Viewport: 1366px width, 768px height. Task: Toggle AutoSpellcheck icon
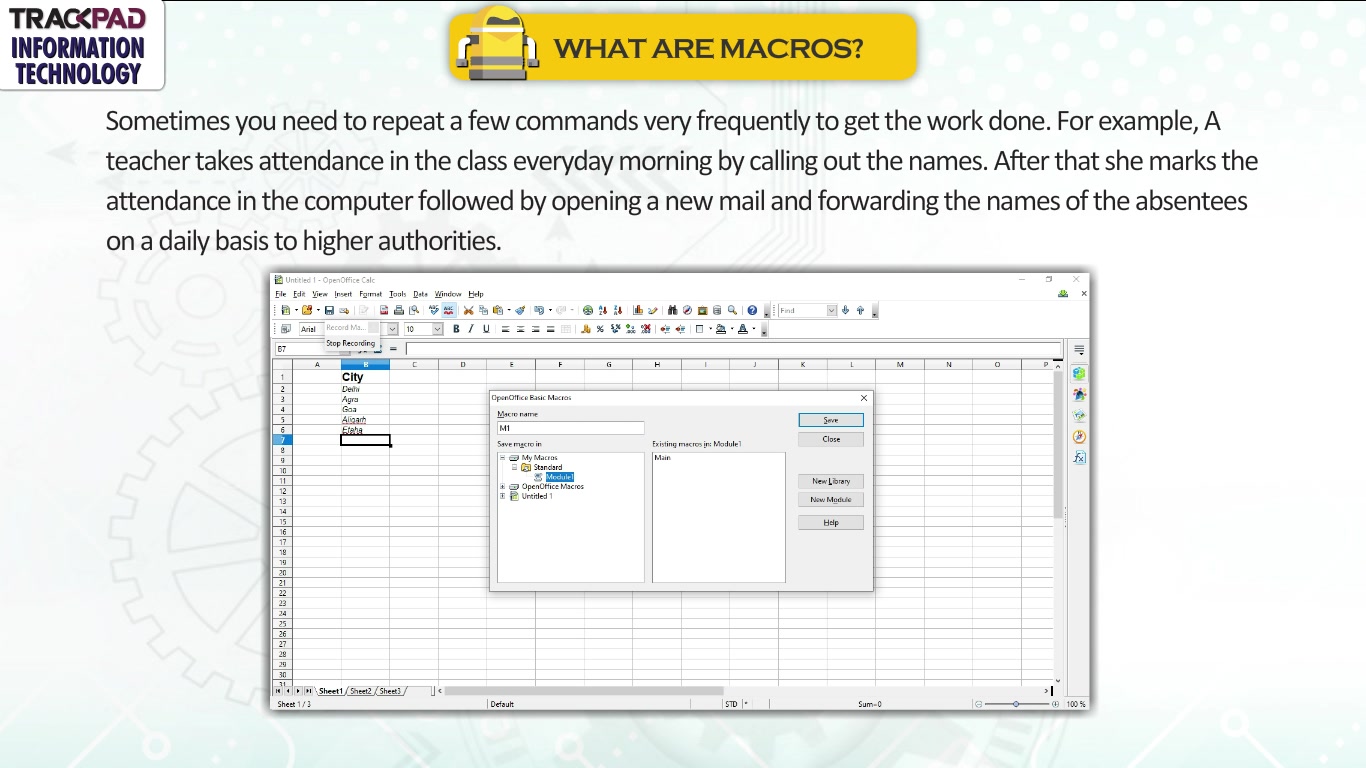point(449,310)
